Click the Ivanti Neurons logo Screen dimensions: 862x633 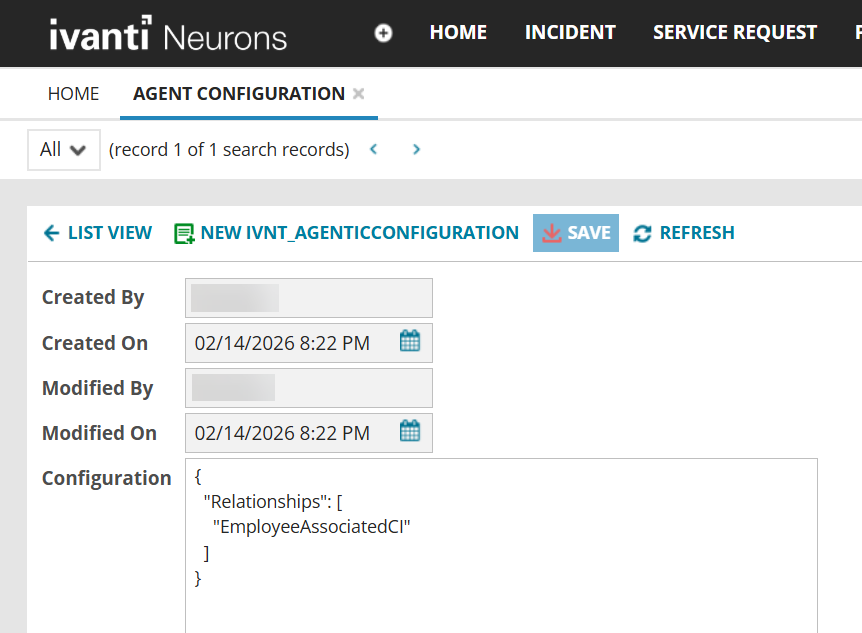168,35
